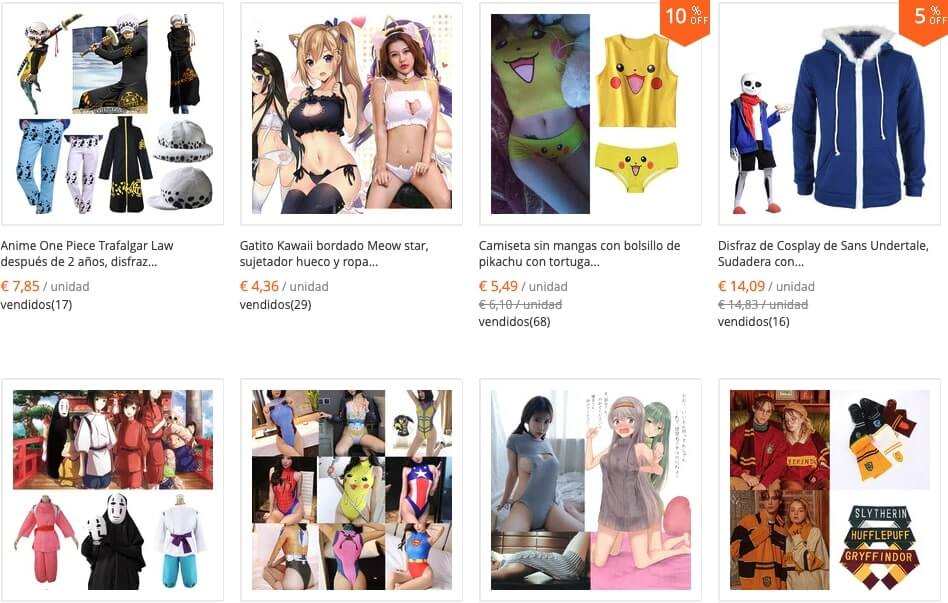
Task: Open the Pikachu sleeveless shirt product image
Action: coord(591,114)
